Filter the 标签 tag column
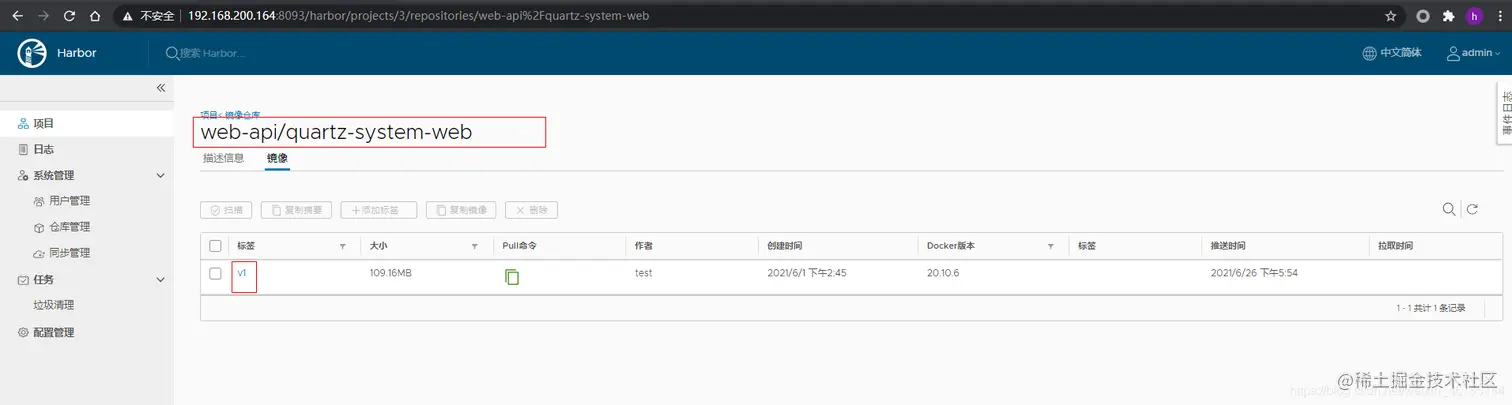The image size is (1512, 405). [343, 246]
